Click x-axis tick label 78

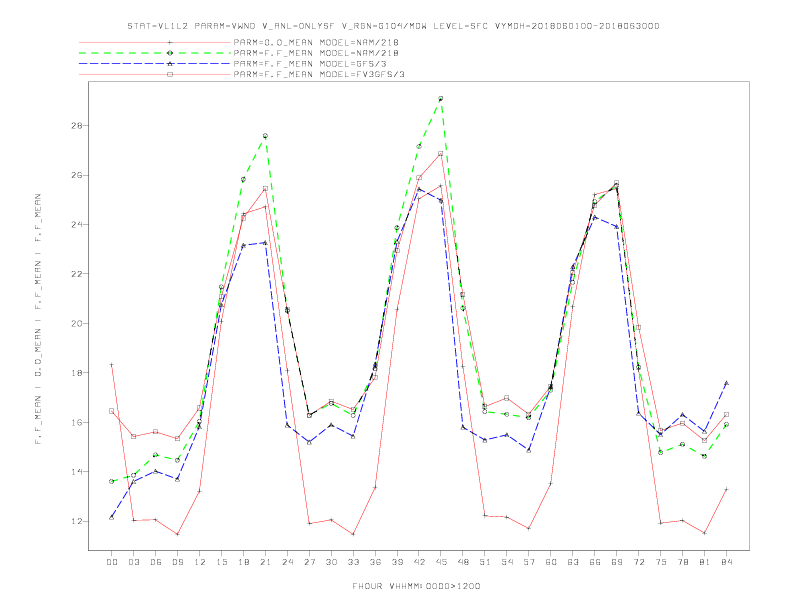pyautogui.click(x=683, y=562)
